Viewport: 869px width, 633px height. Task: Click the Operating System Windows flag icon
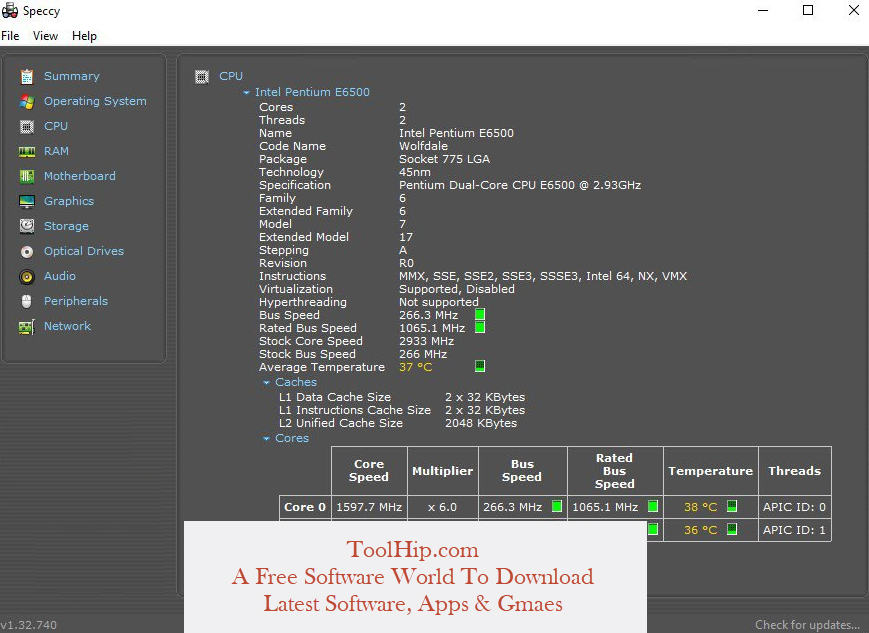tap(27, 101)
